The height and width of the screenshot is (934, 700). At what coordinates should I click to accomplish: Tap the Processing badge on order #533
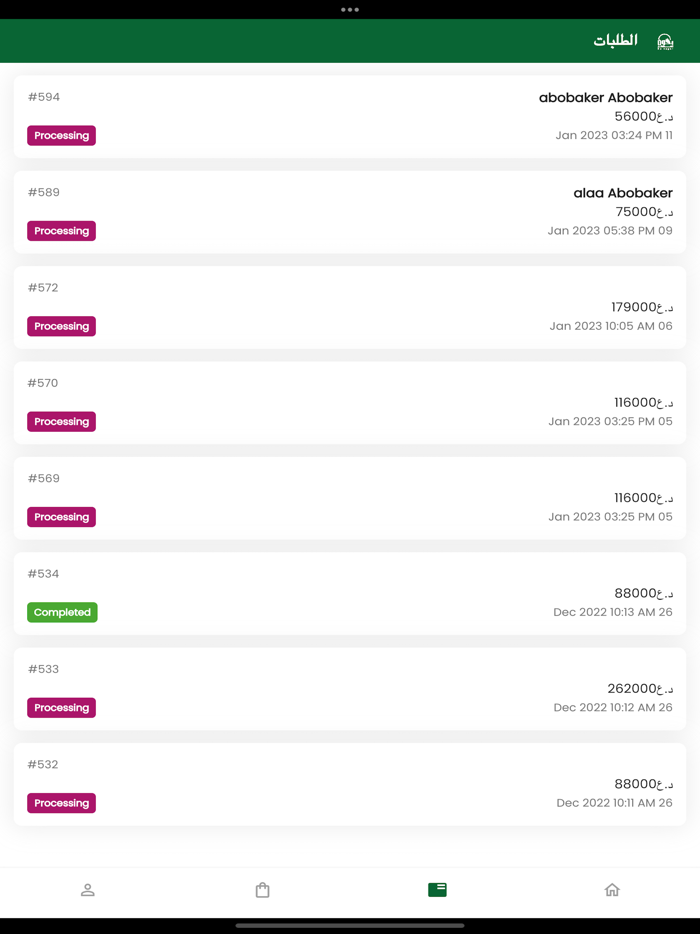coord(62,707)
